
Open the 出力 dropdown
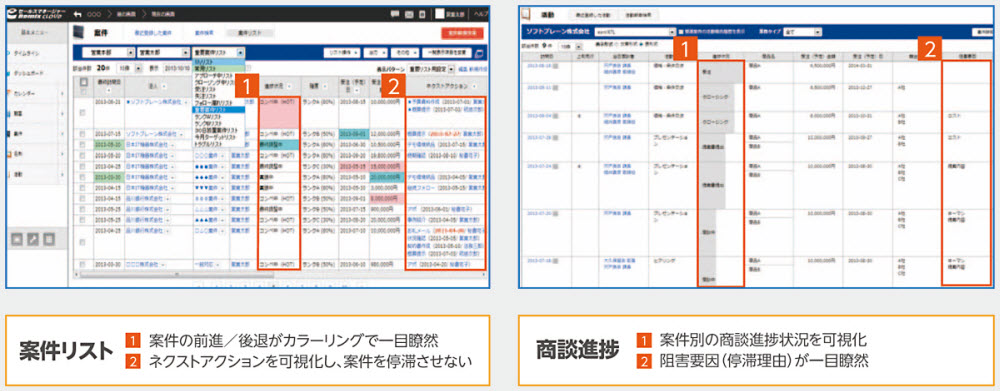[x=377, y=53]
